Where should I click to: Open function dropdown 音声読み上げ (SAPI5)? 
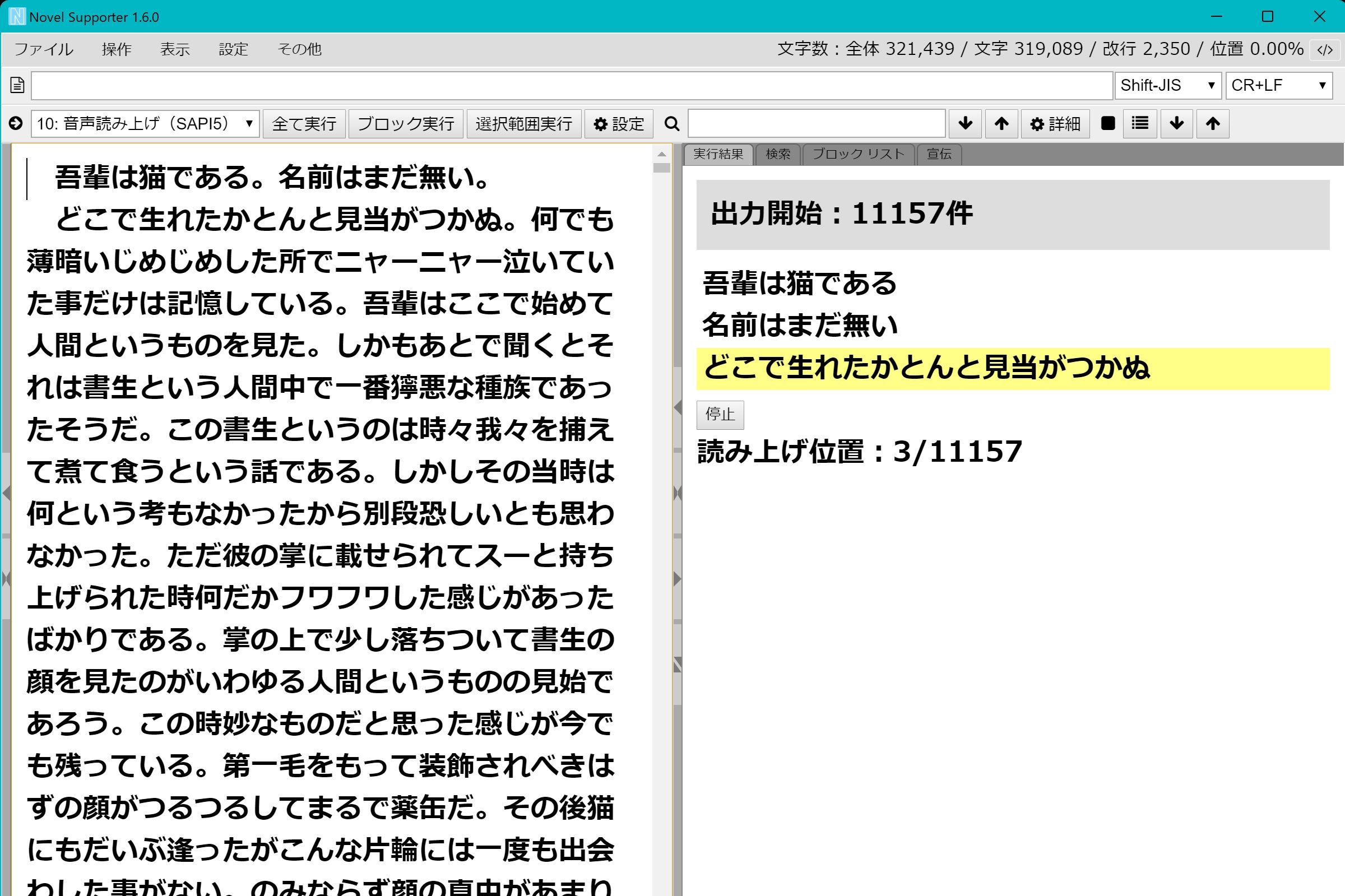[x=145, y=124]
